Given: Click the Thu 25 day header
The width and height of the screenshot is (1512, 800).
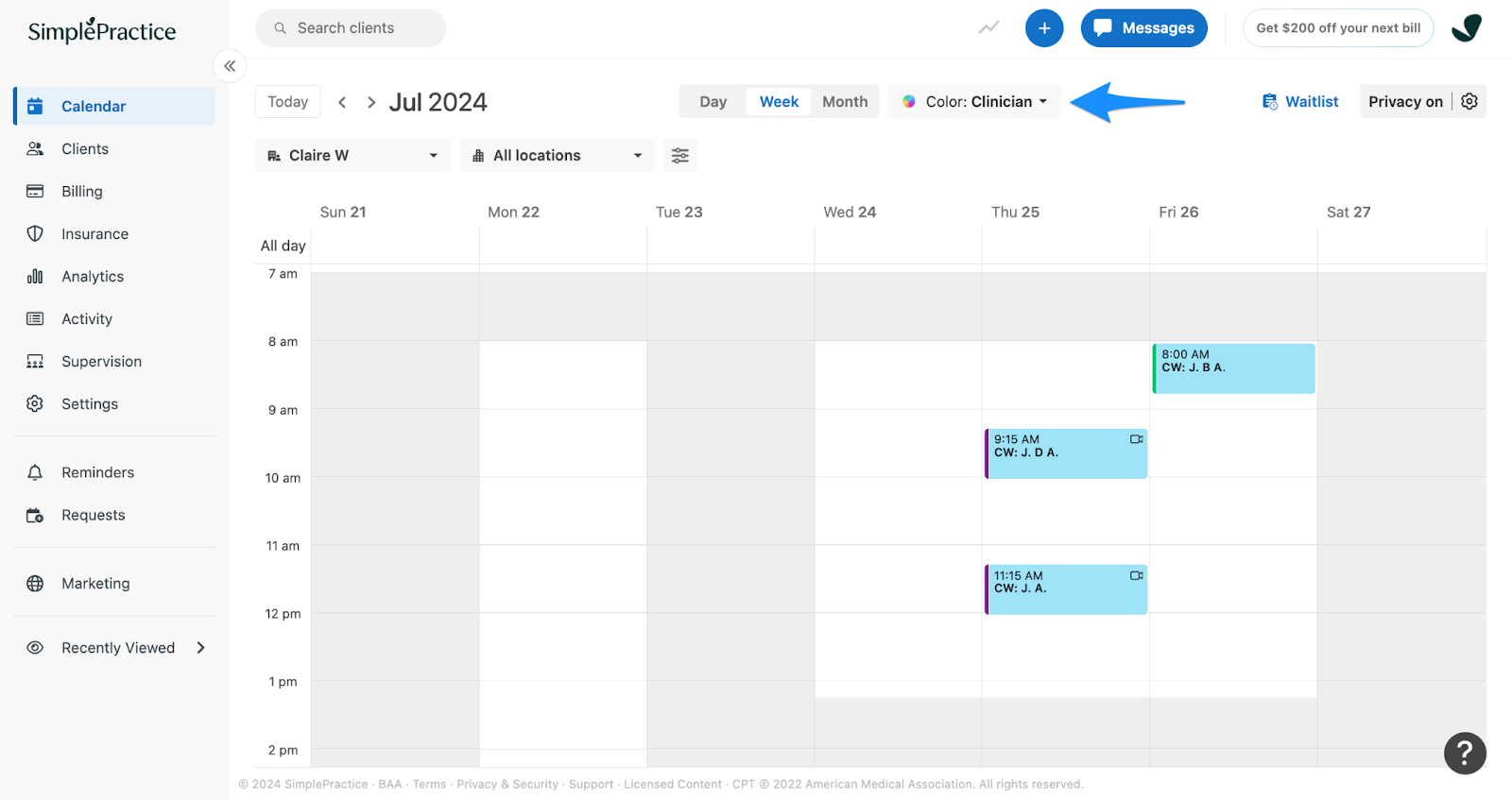Looking at the screenshot, I should tap(1015, 213).
